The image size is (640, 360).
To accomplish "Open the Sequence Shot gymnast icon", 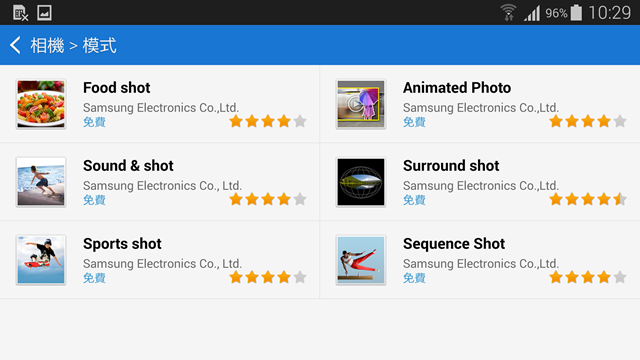I will (x=361, y=260).
